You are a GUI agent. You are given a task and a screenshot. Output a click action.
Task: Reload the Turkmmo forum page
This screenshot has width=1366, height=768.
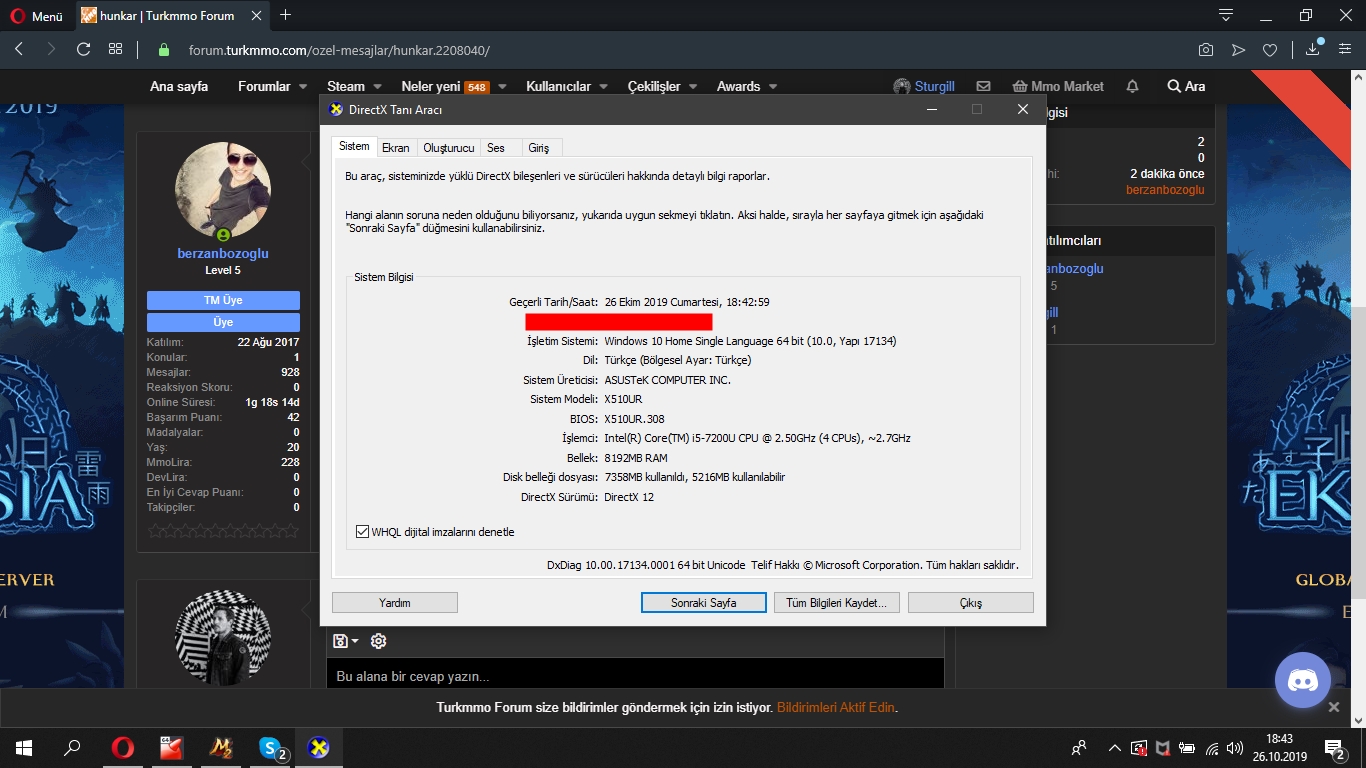pyautogui.click(x=84, y=49)
